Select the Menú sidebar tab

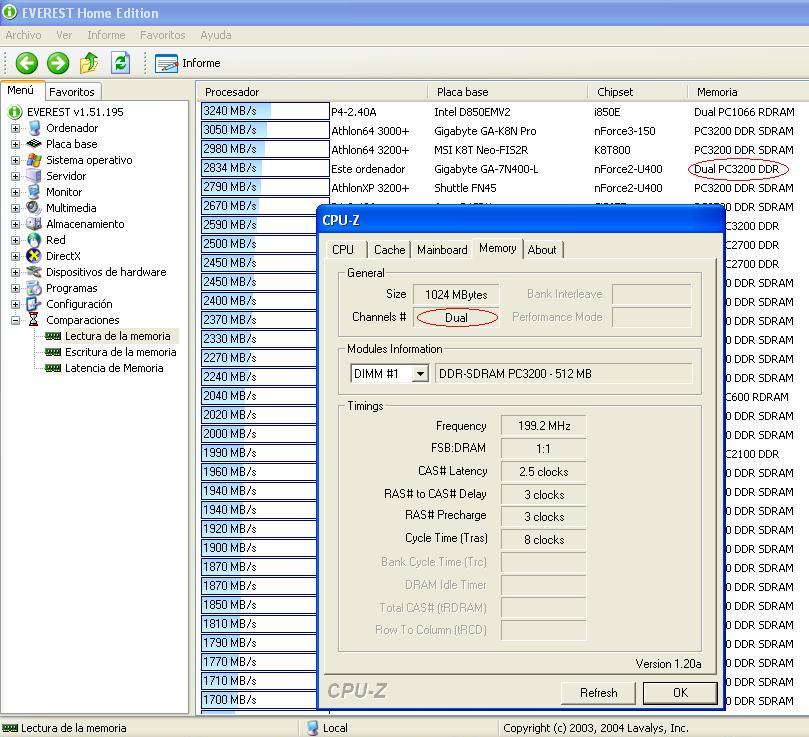[x=21, y=90]
